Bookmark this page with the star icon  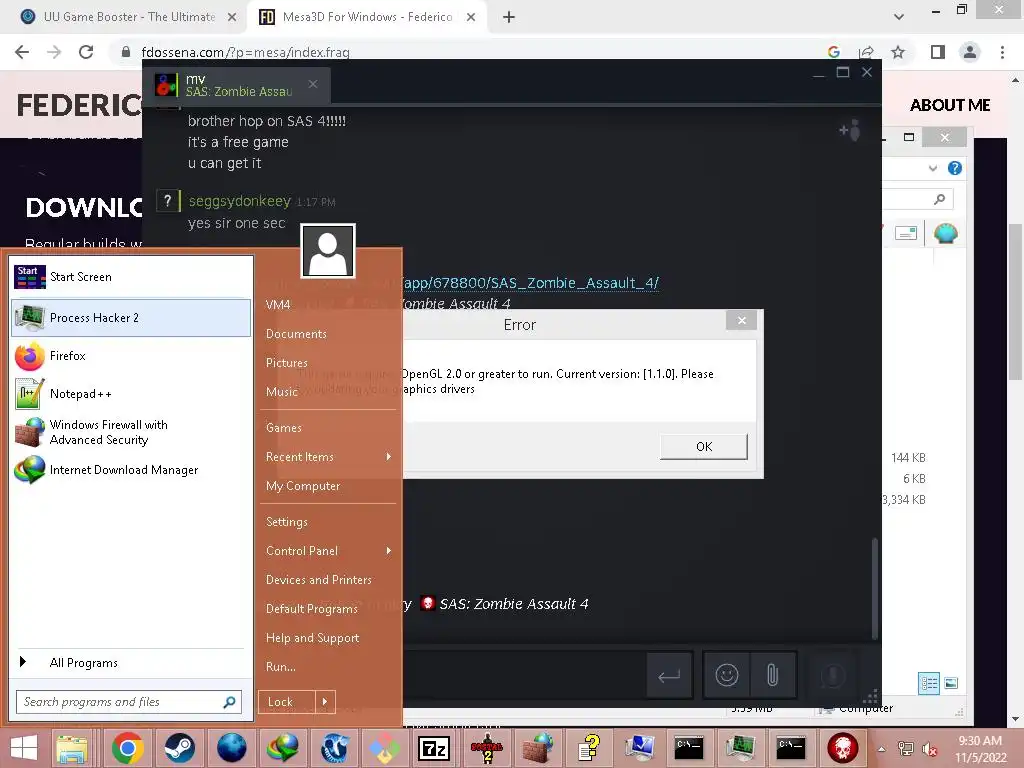[x=898, y=52]
